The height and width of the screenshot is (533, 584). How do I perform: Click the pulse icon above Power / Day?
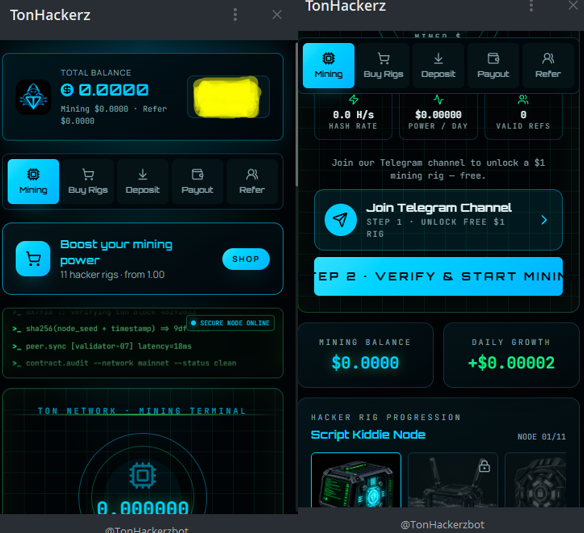pyautogui.click(x=438, y=100)
